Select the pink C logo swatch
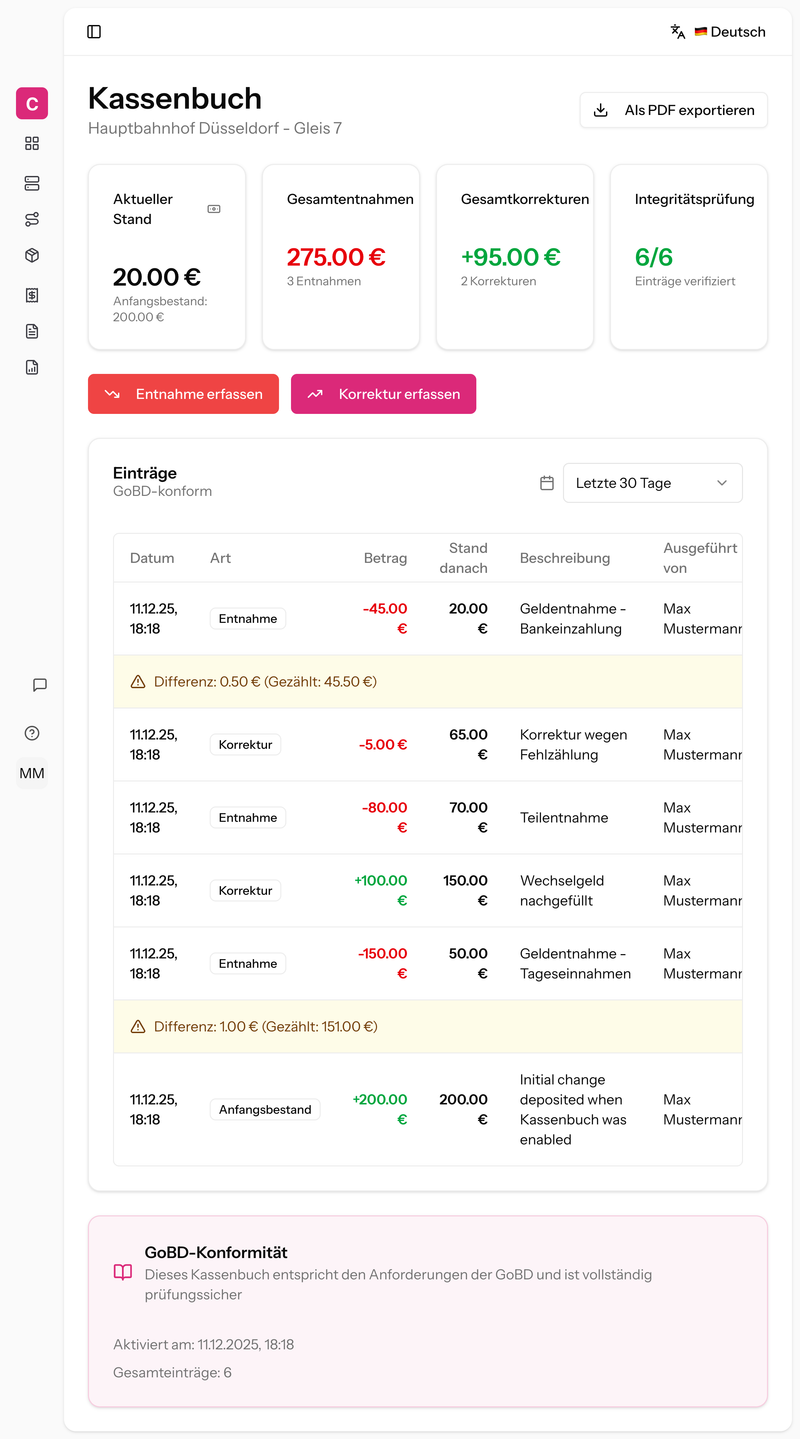The height and width of the screenshot is (1439, 800). 31,103
